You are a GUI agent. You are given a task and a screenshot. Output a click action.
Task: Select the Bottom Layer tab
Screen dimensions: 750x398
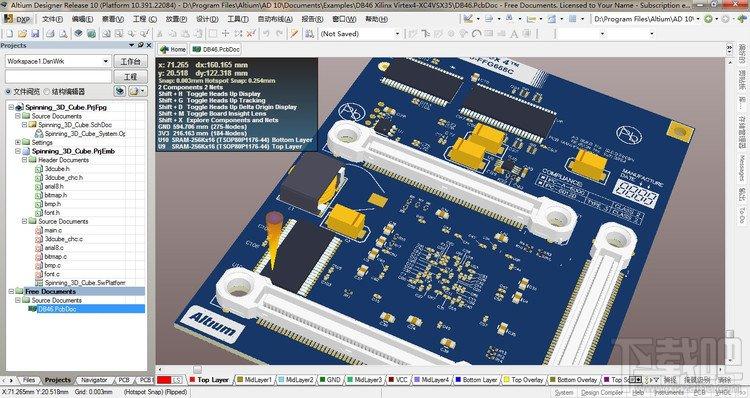(476, 380)
